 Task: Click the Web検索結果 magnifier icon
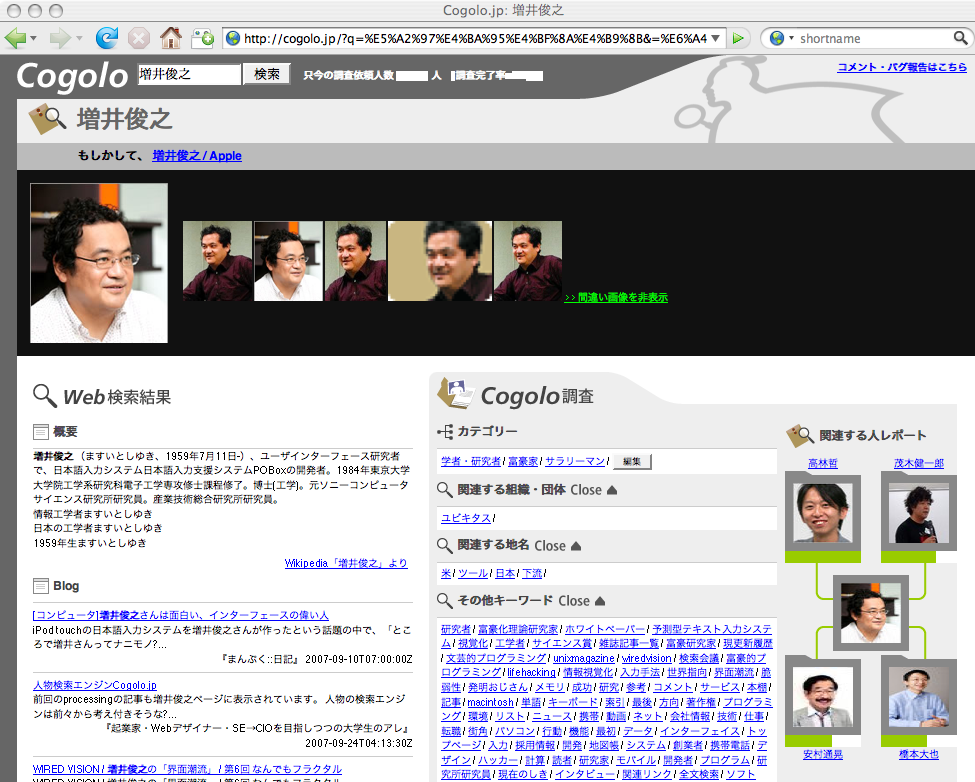tap(45, 395)
